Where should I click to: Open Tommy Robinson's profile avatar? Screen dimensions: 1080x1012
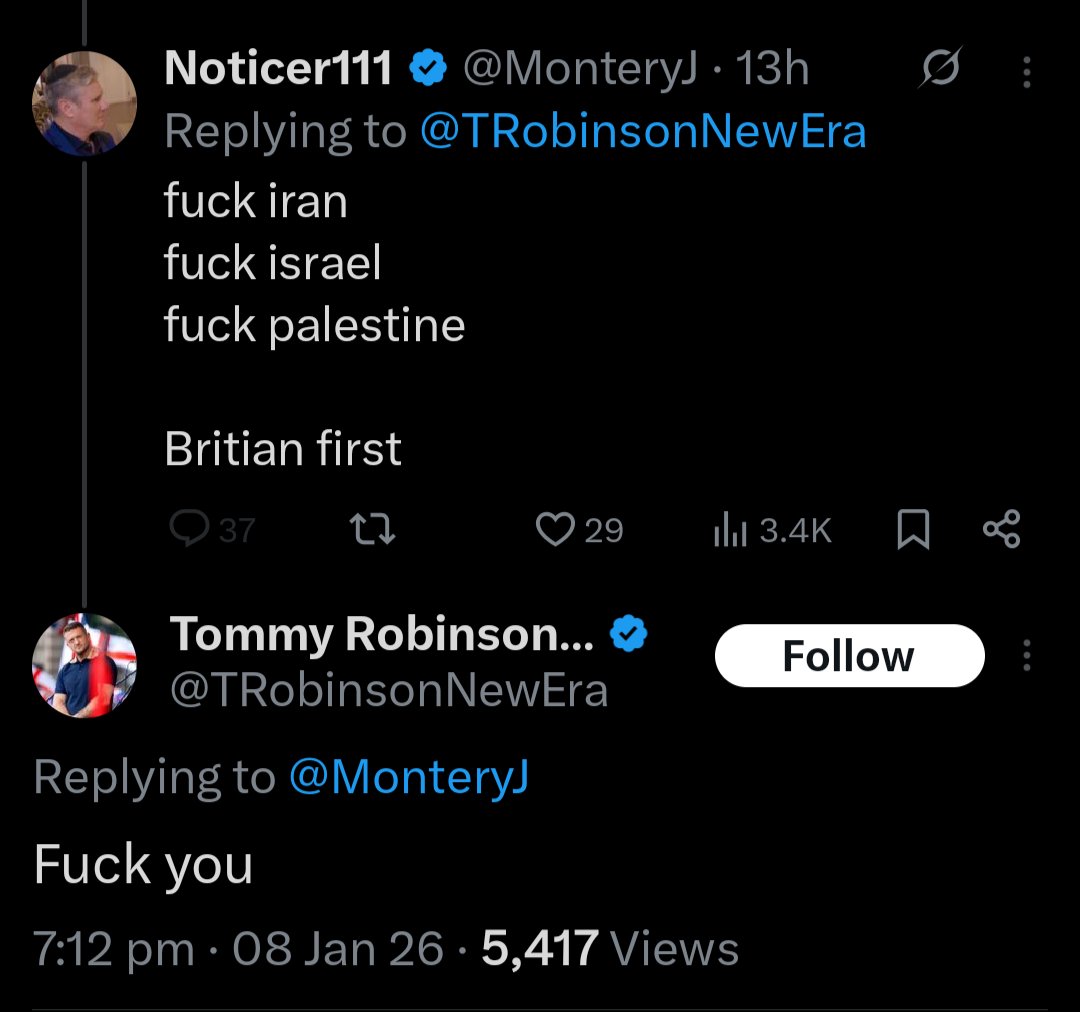84,666
